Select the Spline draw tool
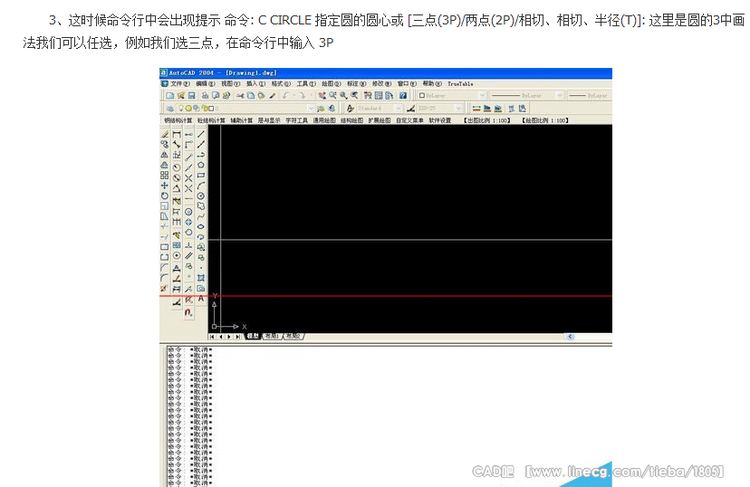 point(200,216)
